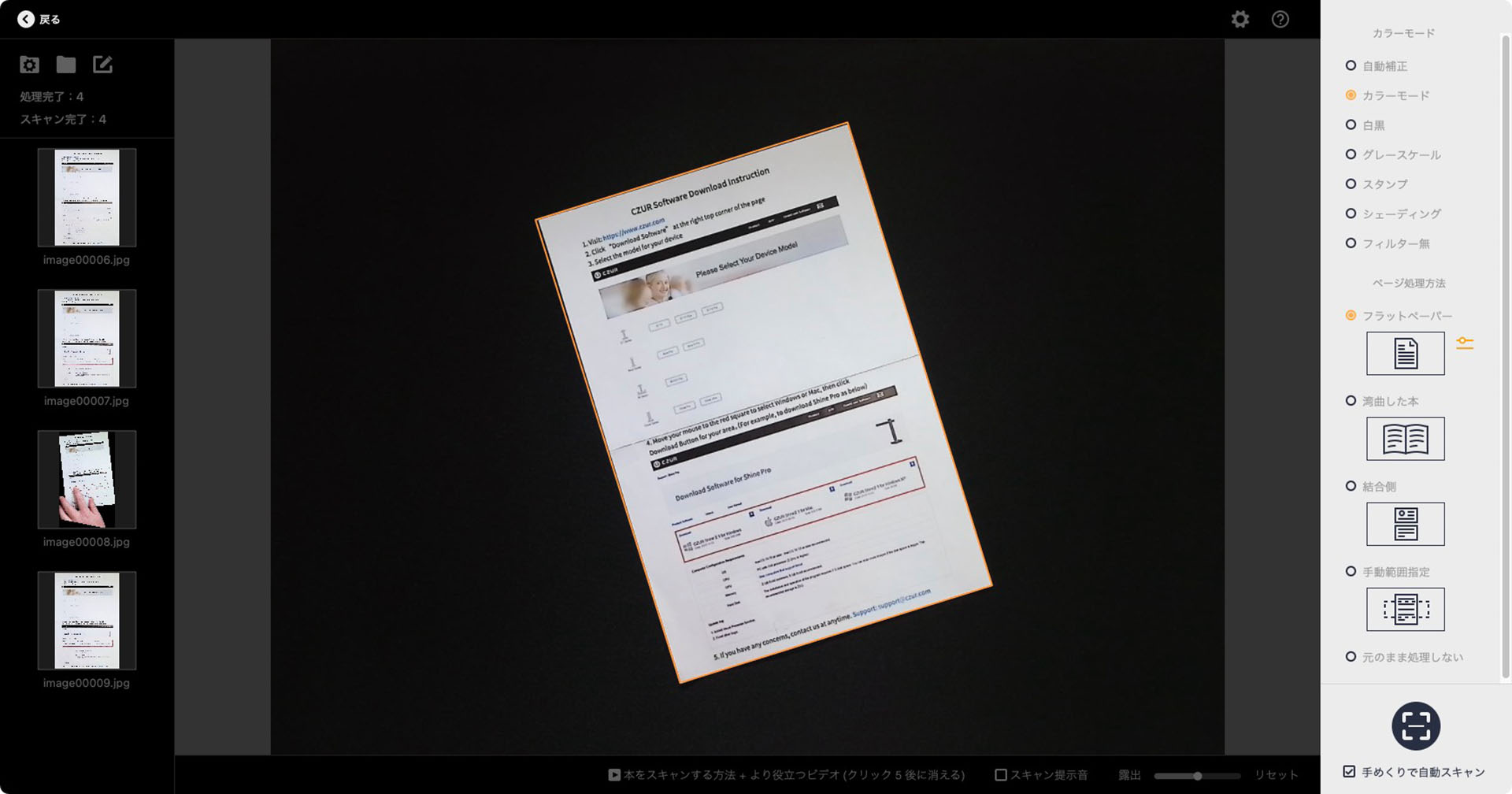Image resolution: width=1512 pixels, height=794 pixels.
Task: Select the combine sides document icon
Action: pos(1406,524)
